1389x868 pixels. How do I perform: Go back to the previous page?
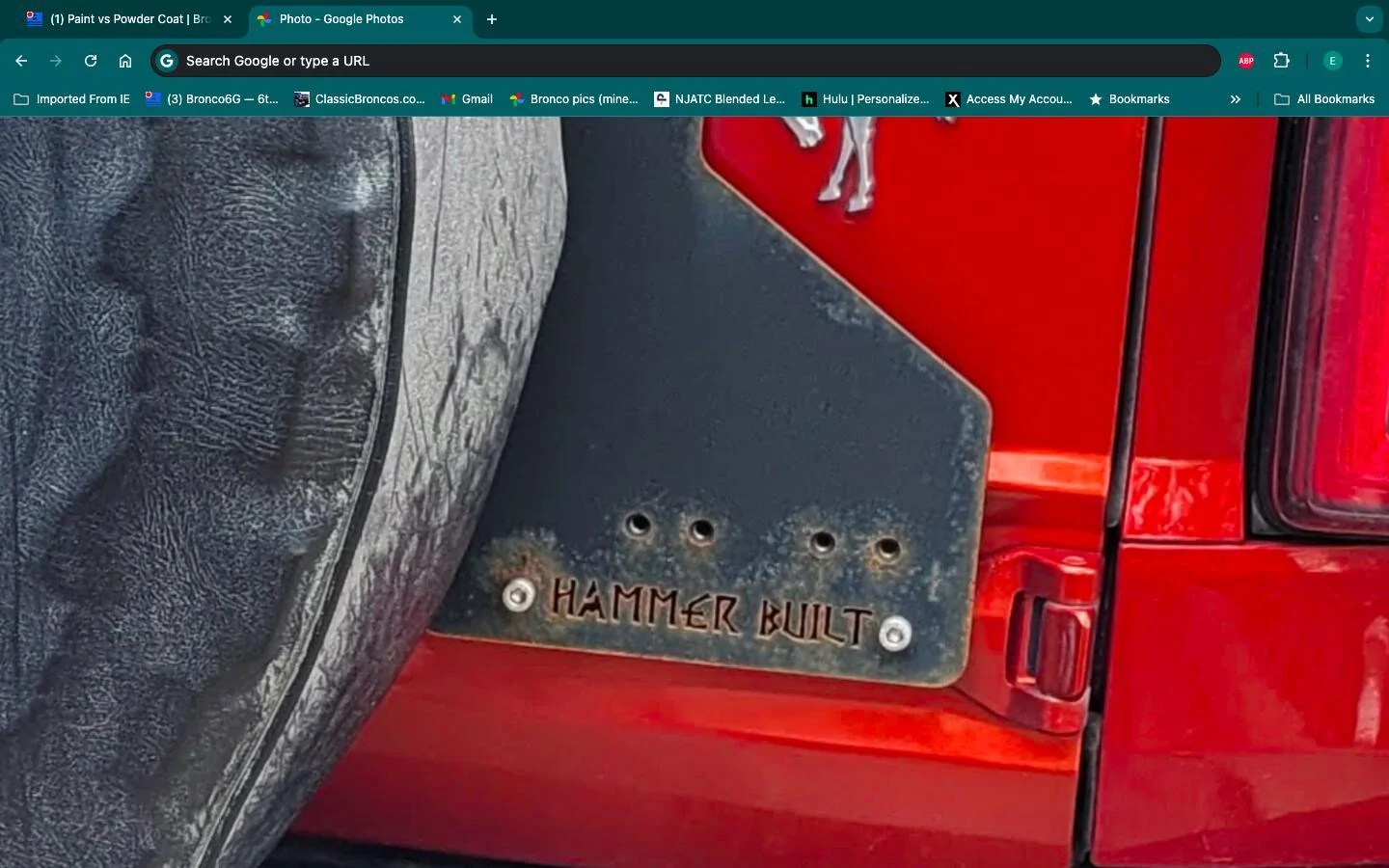[x=21, y=61]
